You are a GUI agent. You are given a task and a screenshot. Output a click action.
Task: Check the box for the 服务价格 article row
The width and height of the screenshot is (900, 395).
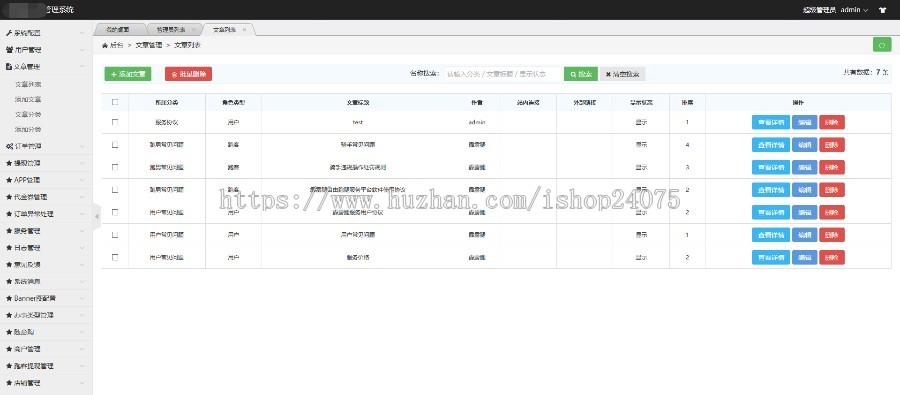coord(115,257)
